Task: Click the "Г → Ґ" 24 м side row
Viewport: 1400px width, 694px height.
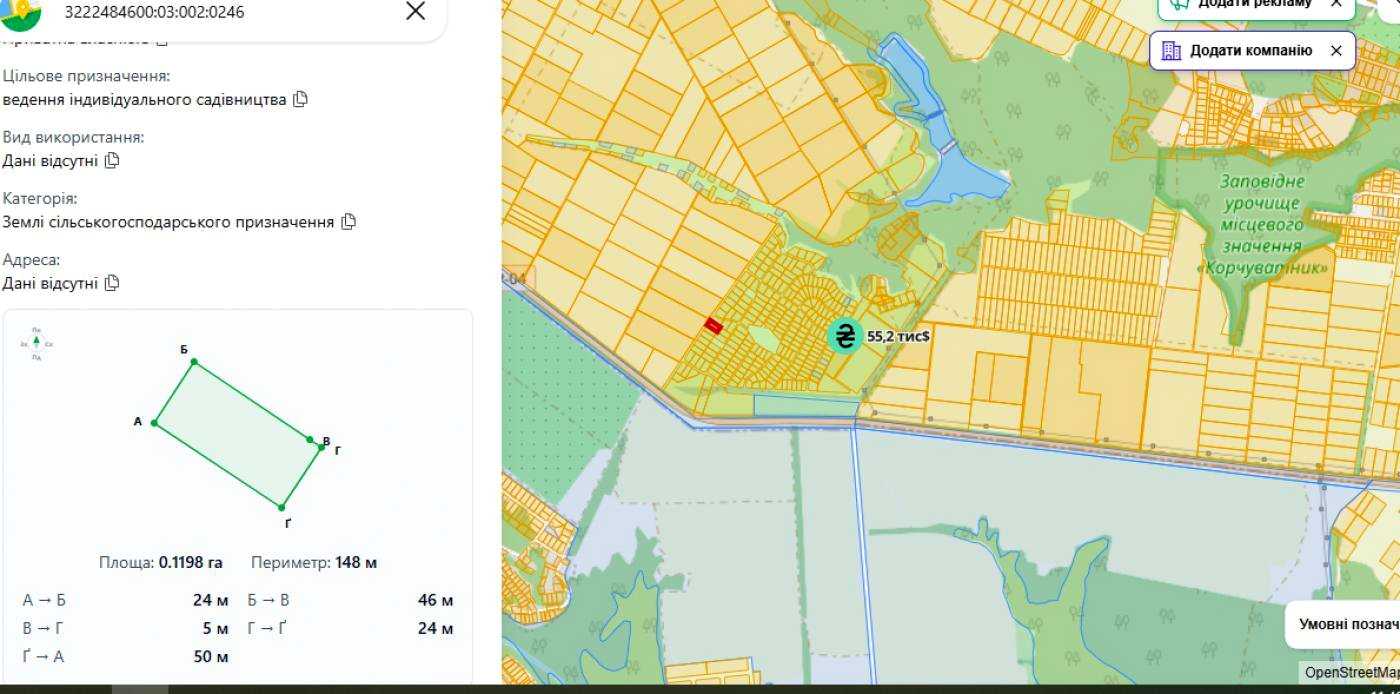Action: coord(351,628)
